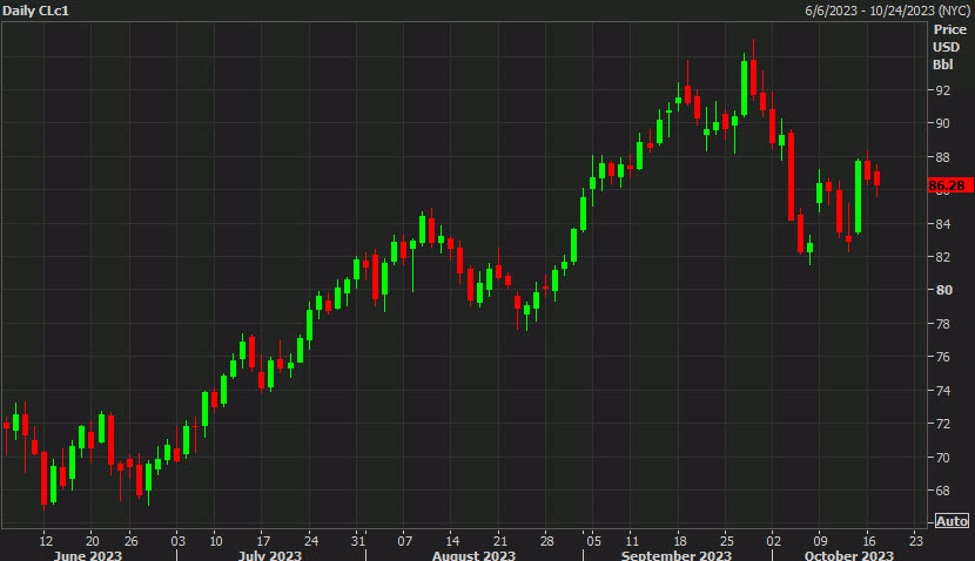975x561 pixels.
Task: Click the bold 80 price axis value
Action: tap(943, 290)
